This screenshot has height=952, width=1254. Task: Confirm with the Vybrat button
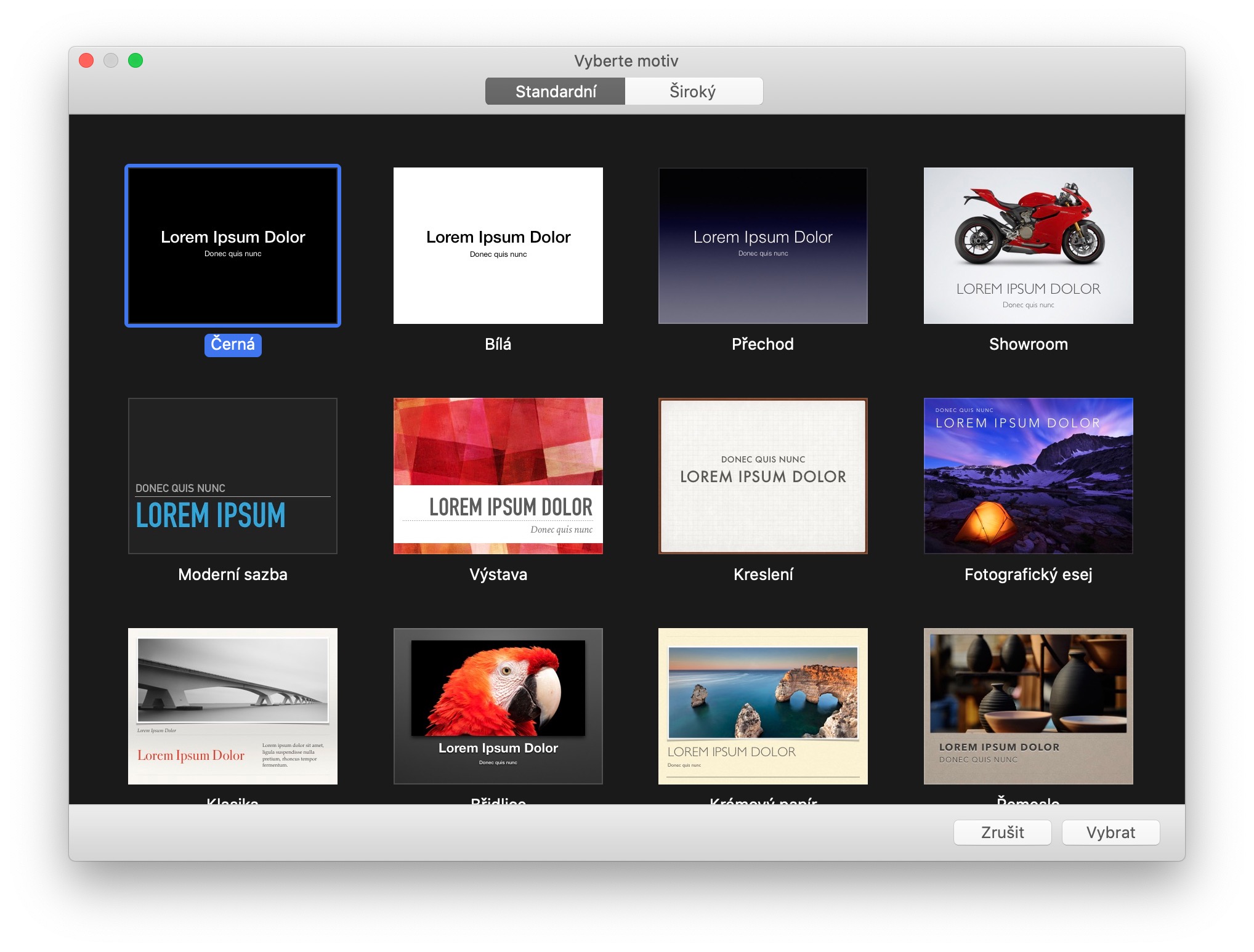(x=1110, y=833)
